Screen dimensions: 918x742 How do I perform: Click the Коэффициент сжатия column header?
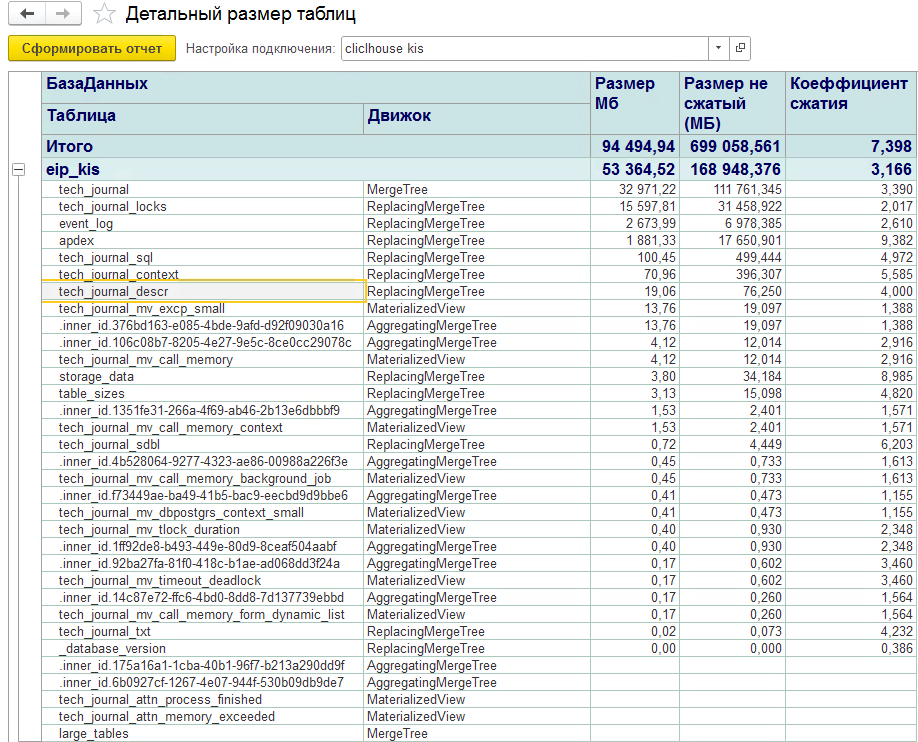(x=848, y=93)
